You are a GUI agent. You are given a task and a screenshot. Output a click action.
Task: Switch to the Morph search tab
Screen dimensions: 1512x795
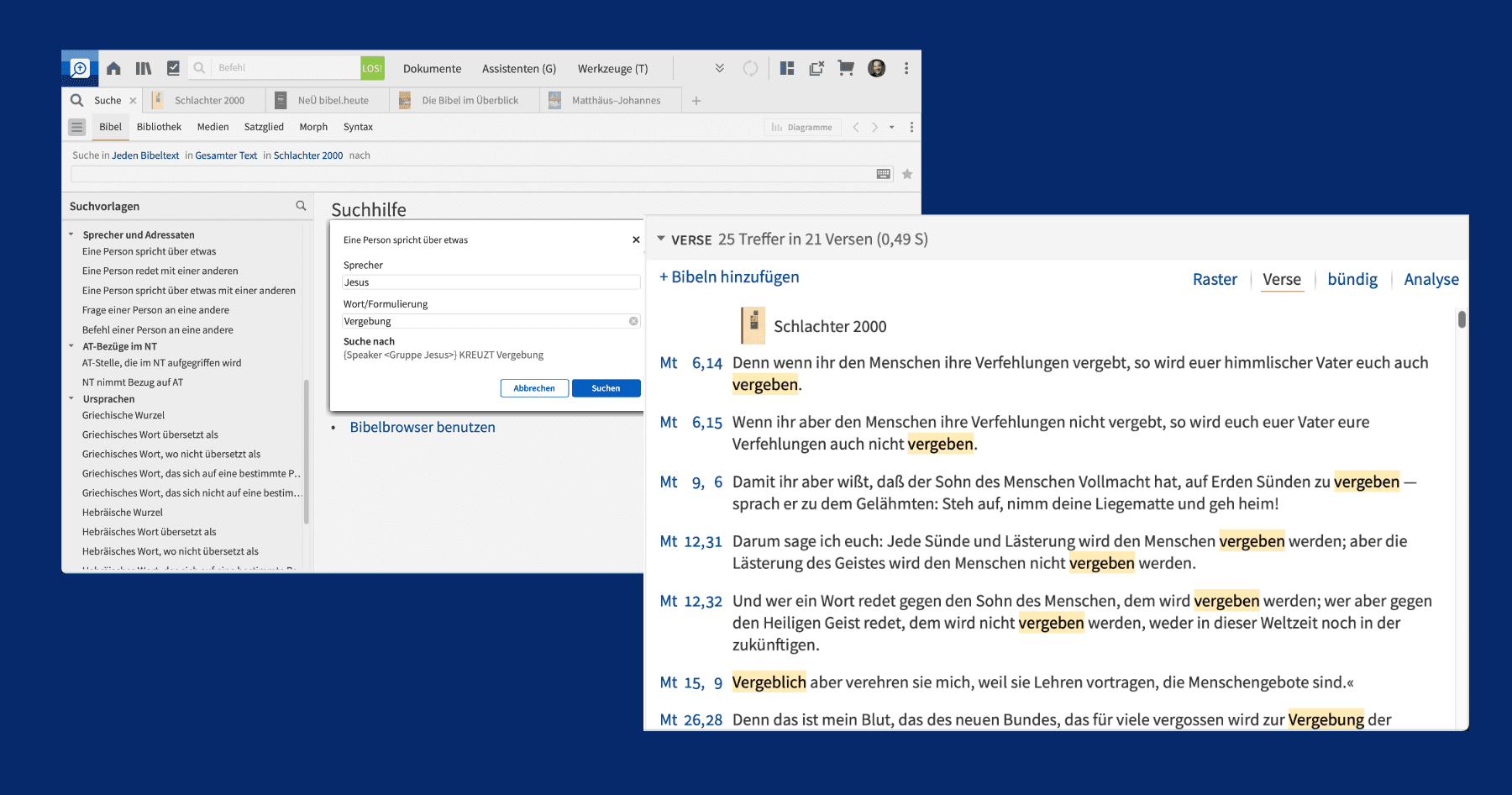tap(313, 127)
